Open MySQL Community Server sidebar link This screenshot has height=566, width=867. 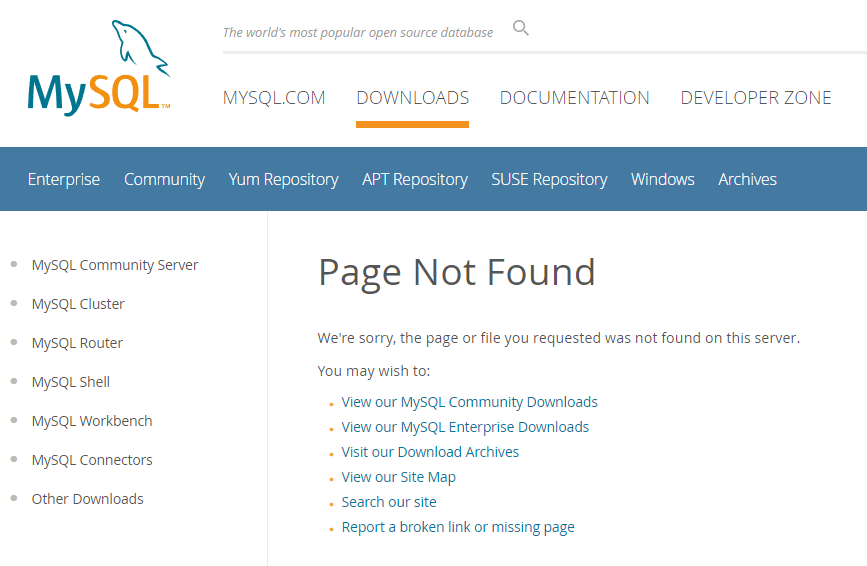point(114,265)
